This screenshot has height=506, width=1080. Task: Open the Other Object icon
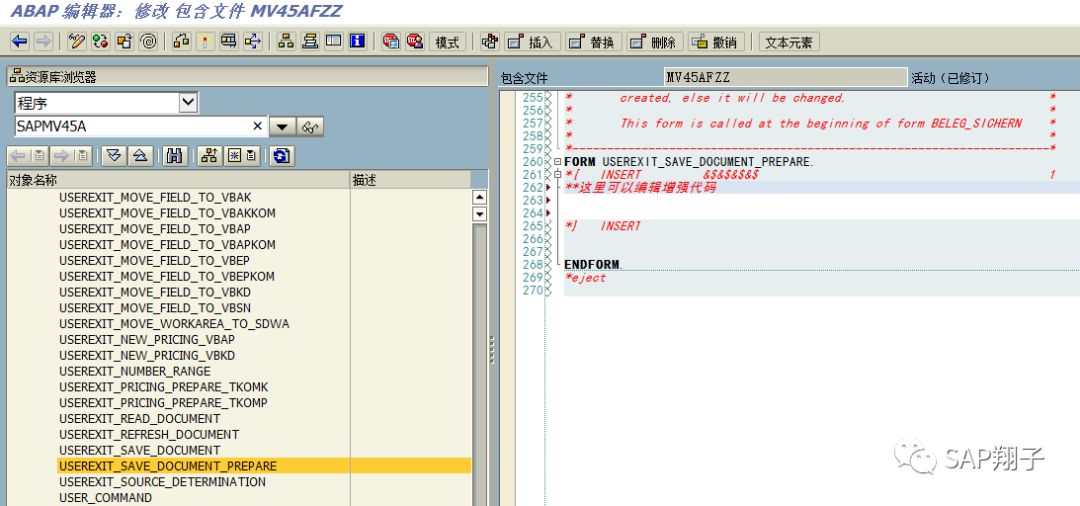coord(124,41)
